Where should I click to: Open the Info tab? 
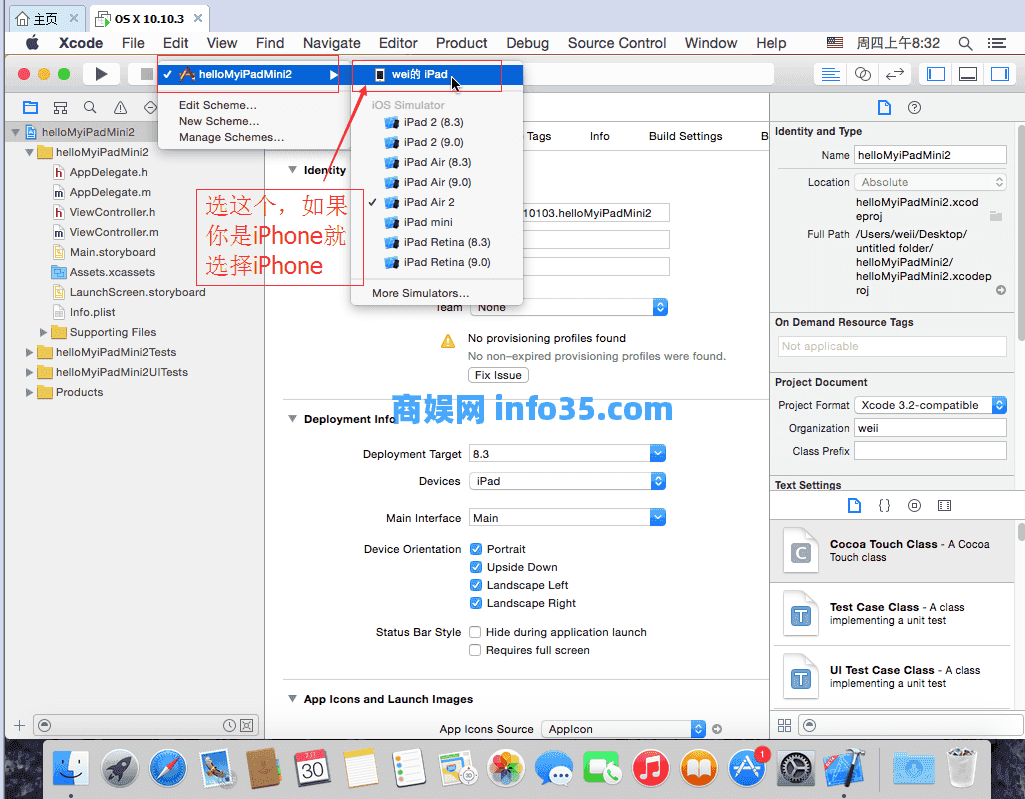(599, 136)
